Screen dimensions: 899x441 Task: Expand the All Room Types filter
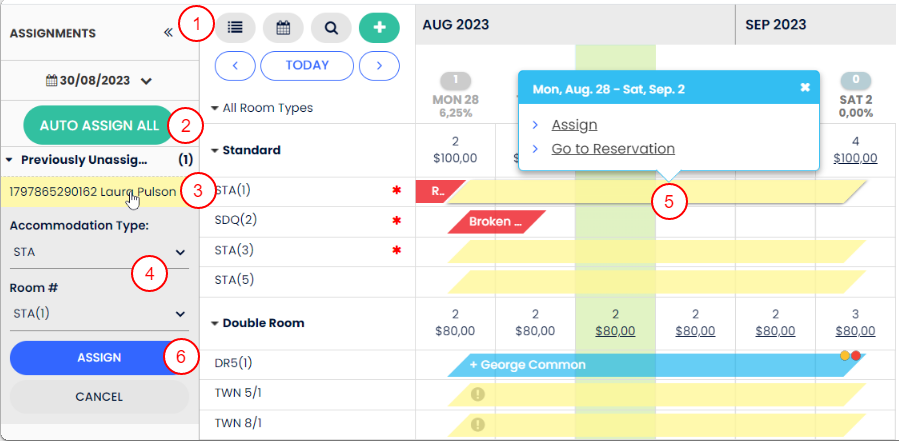pyautogui.click(x=216, y=108)
